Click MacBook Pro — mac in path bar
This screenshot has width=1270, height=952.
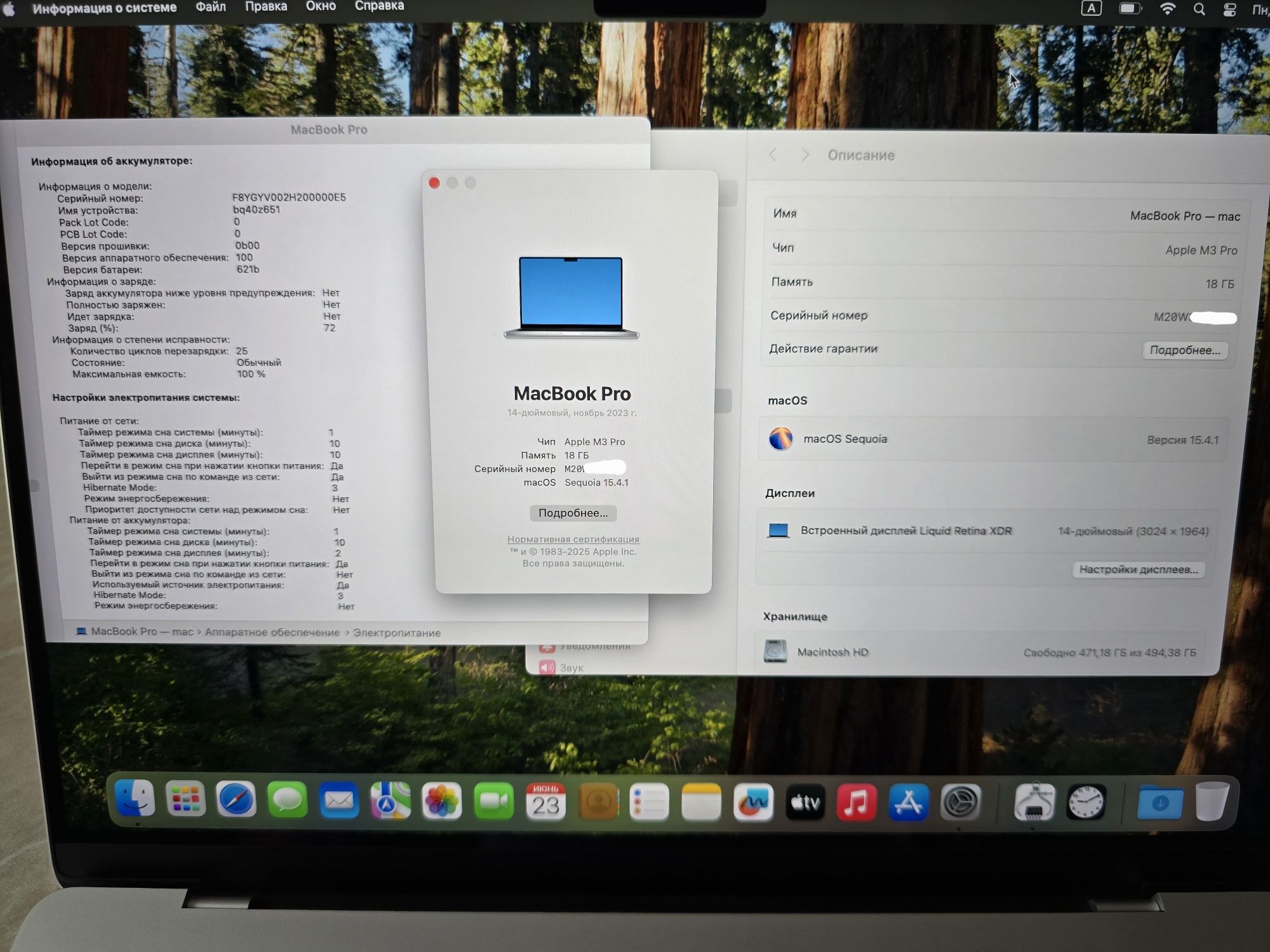[x=135, y=631]
